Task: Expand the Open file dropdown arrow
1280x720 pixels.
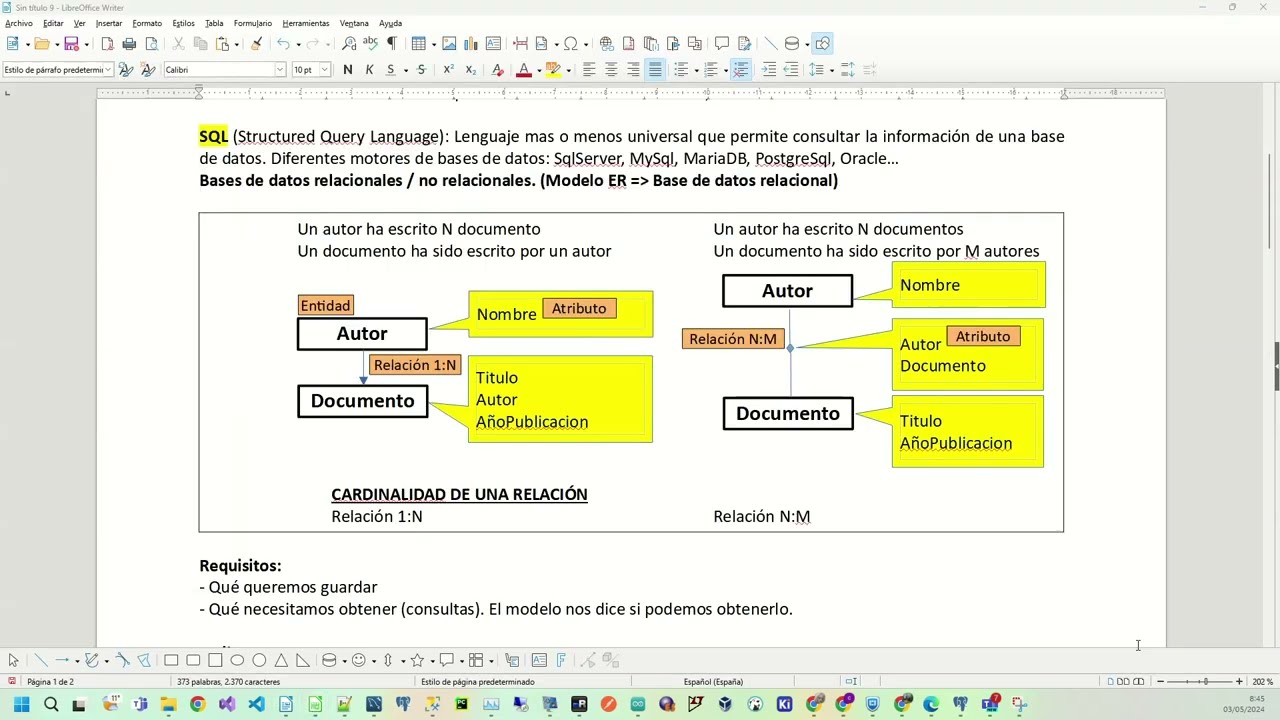Action: (57, 44)
